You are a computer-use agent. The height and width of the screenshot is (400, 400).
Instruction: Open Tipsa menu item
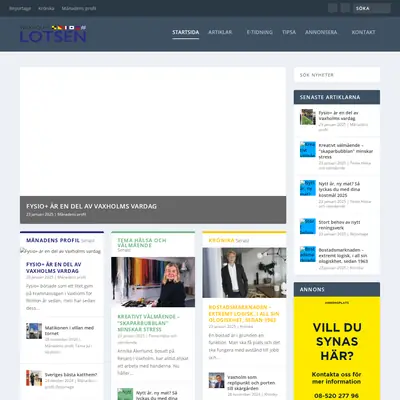tap(289, 32)
